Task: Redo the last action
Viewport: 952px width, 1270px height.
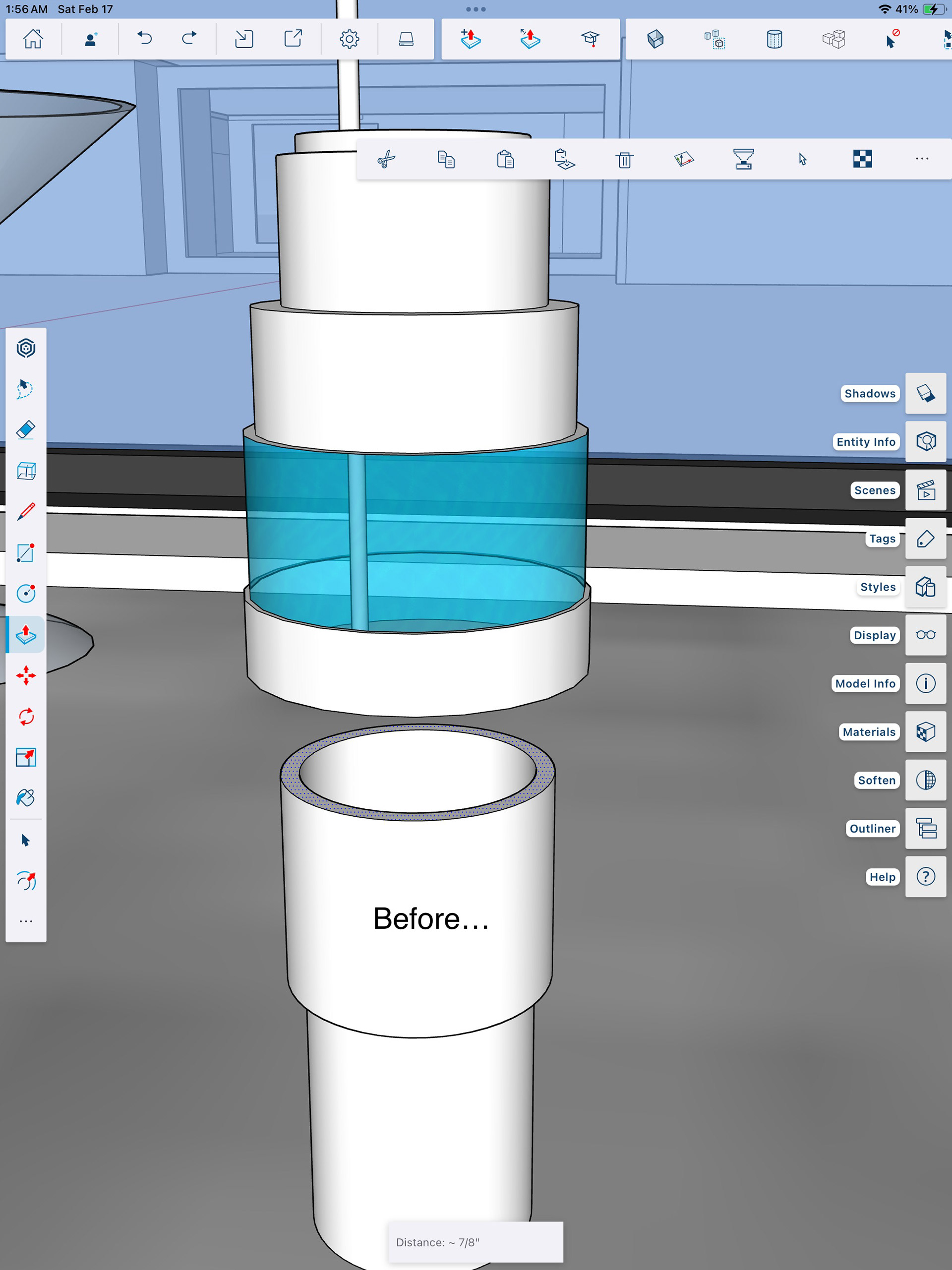Action: [189, 39]
